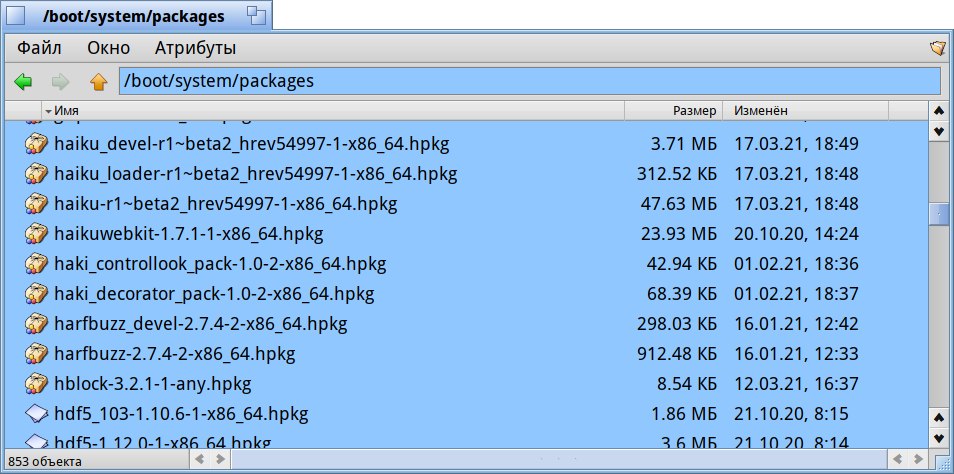Select file haiku-r1~beta2_hrev54997-1-x86_64.hpkg
Viewport: 954px width, 474px height.
pyautogui.click(x=226, y=204)
